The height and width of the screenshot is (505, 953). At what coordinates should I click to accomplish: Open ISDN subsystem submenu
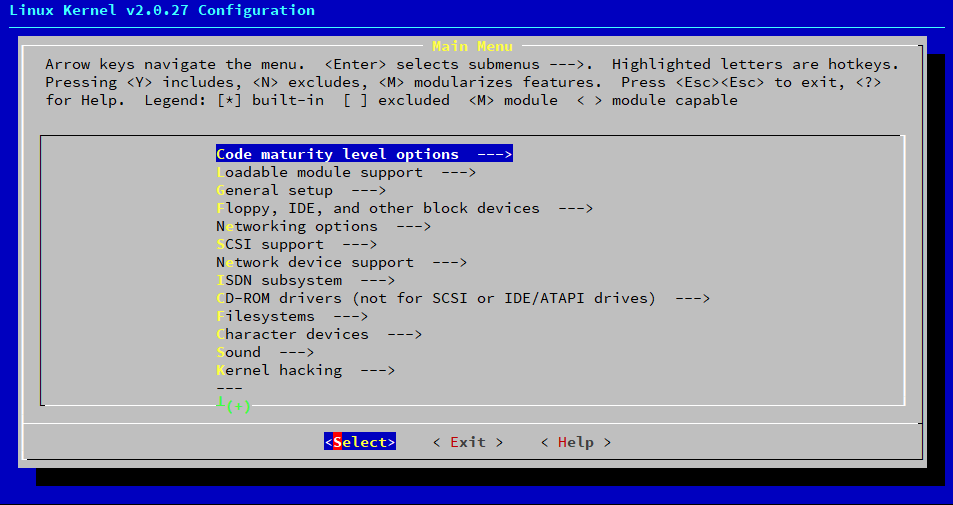coord(306,280)
